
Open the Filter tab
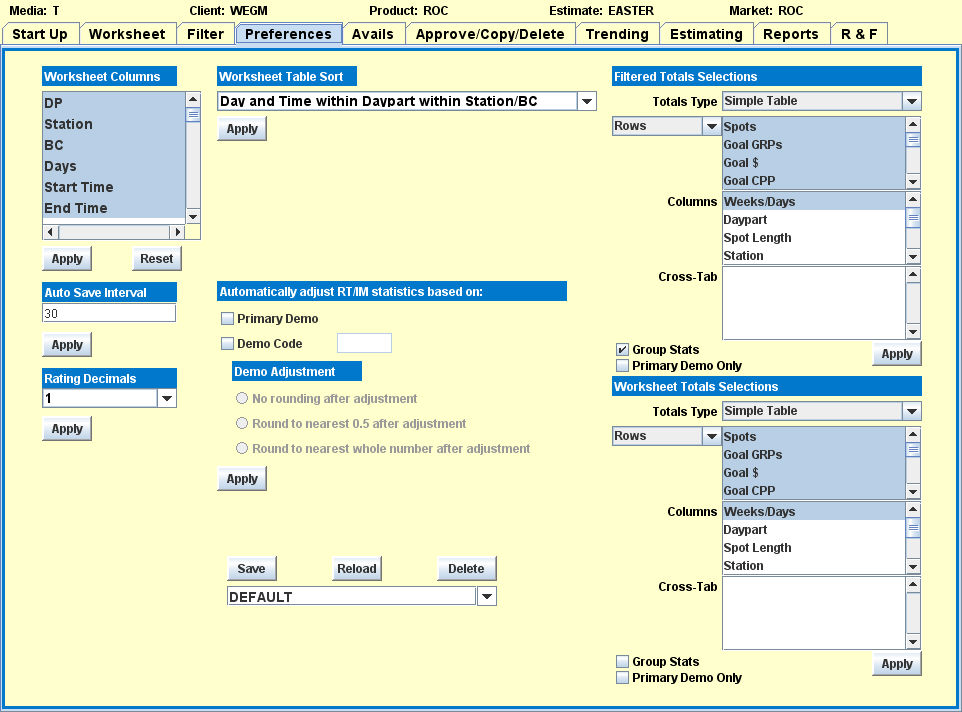[206, 34]
